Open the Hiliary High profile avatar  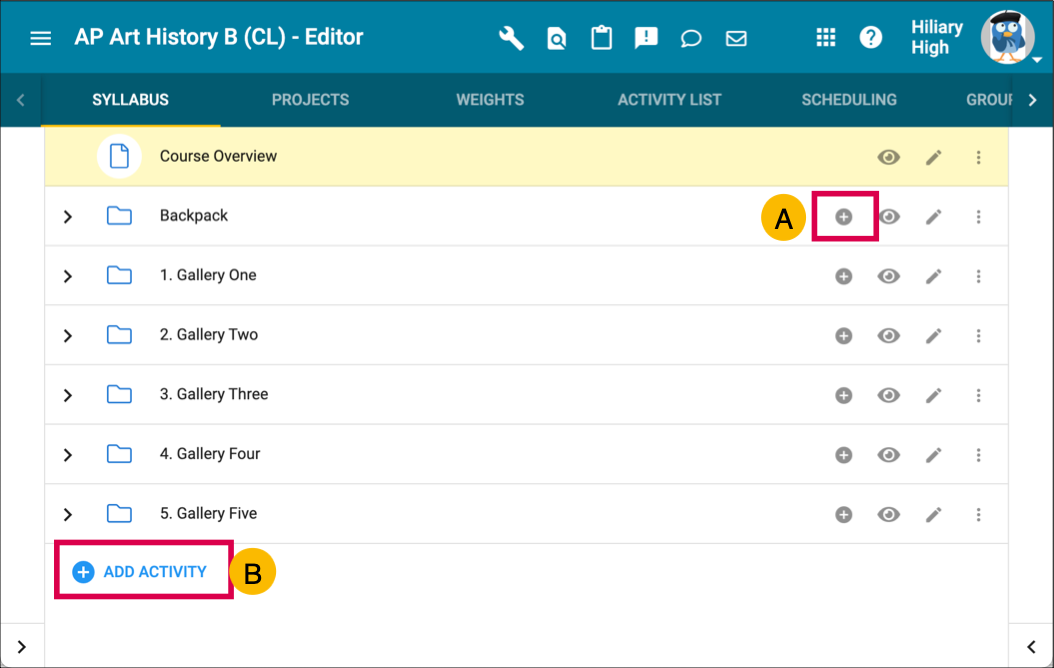click(1005, 38)
